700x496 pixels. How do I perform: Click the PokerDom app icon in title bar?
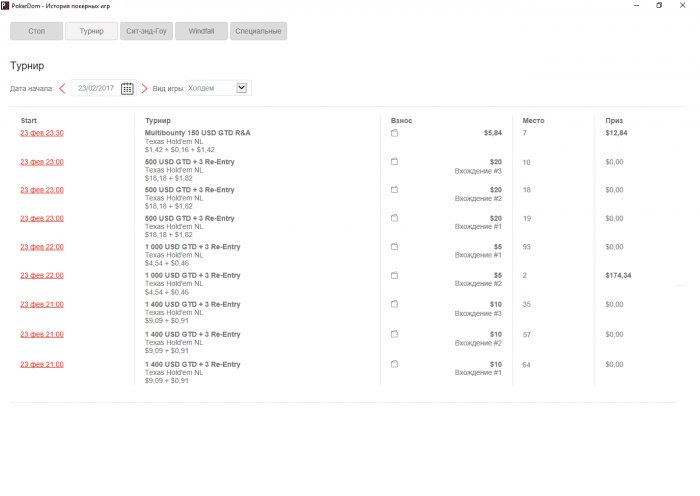(5, 5)
